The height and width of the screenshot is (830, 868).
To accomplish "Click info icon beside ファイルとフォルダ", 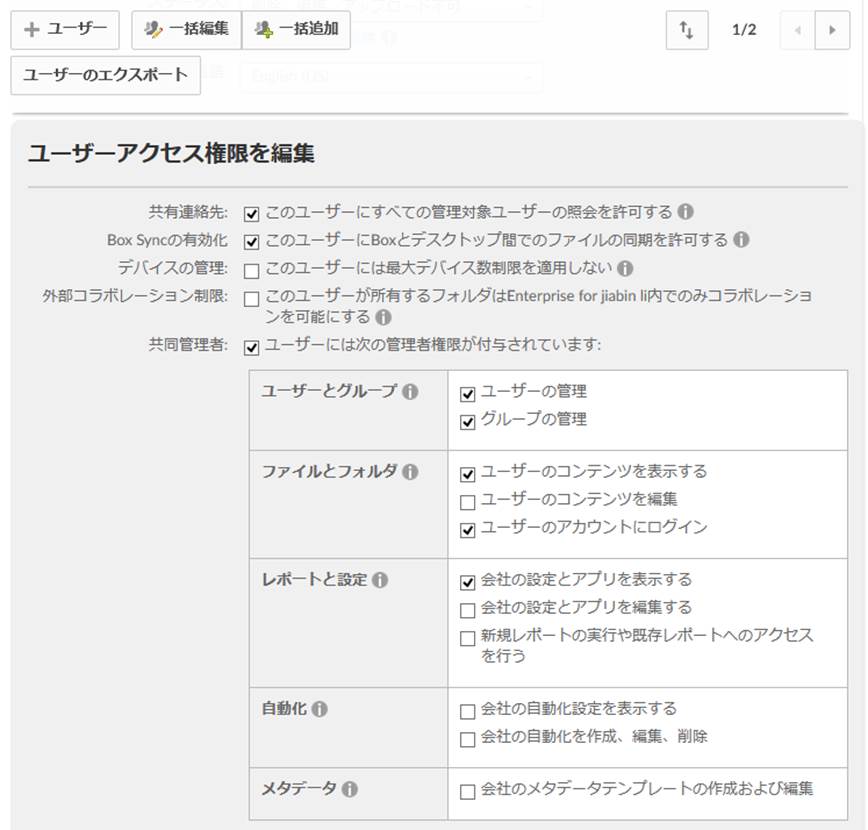I will [410, 472].
